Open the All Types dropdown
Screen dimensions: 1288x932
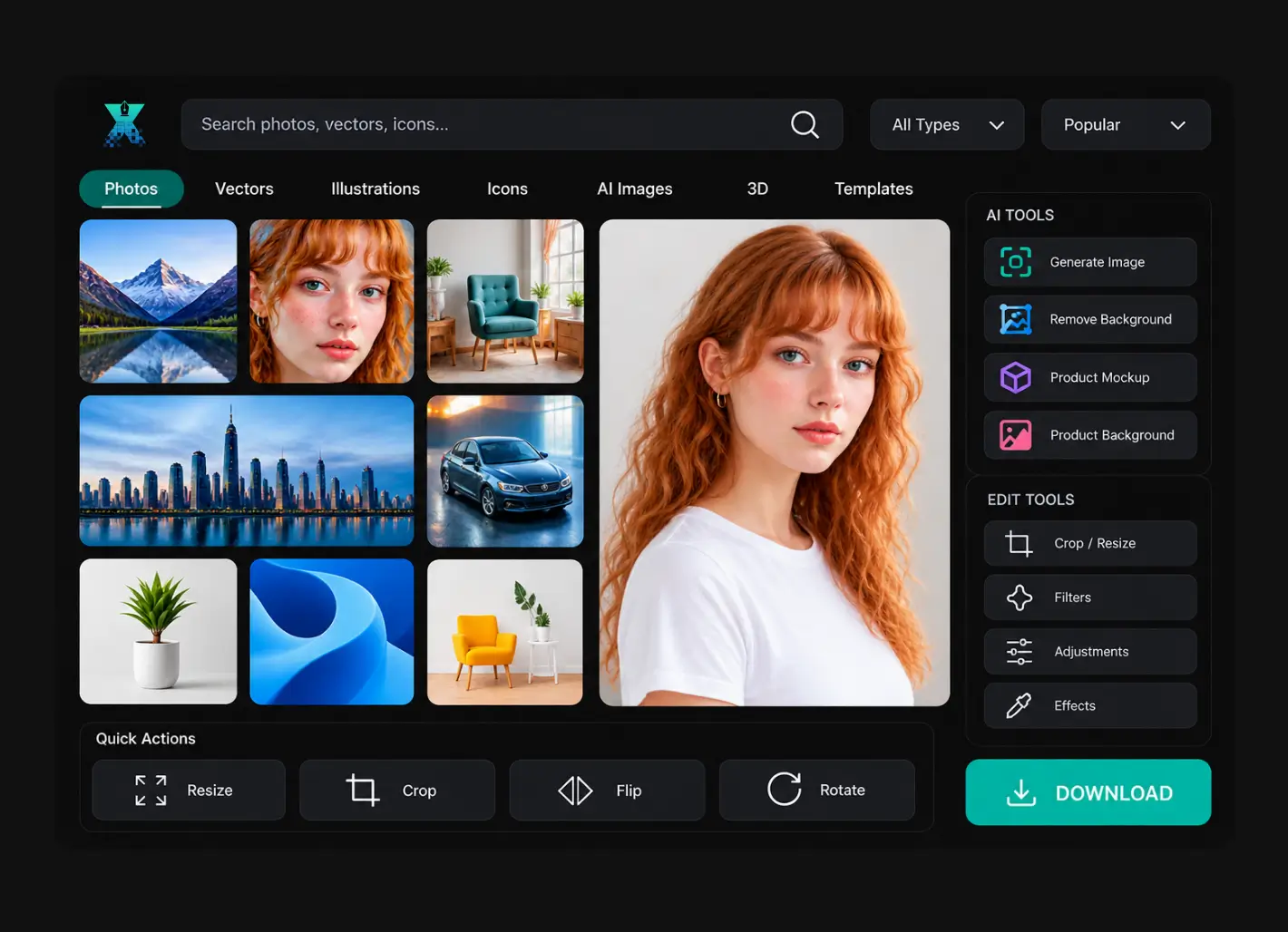coord(947,124)
